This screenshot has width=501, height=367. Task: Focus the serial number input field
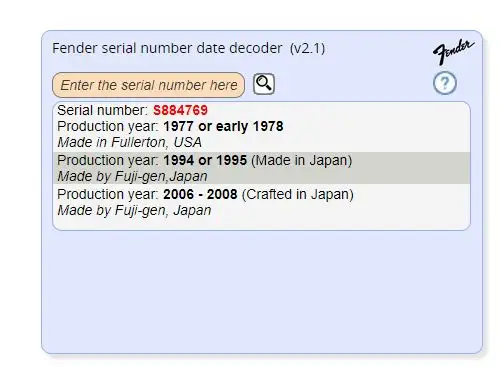click(148, 85)
